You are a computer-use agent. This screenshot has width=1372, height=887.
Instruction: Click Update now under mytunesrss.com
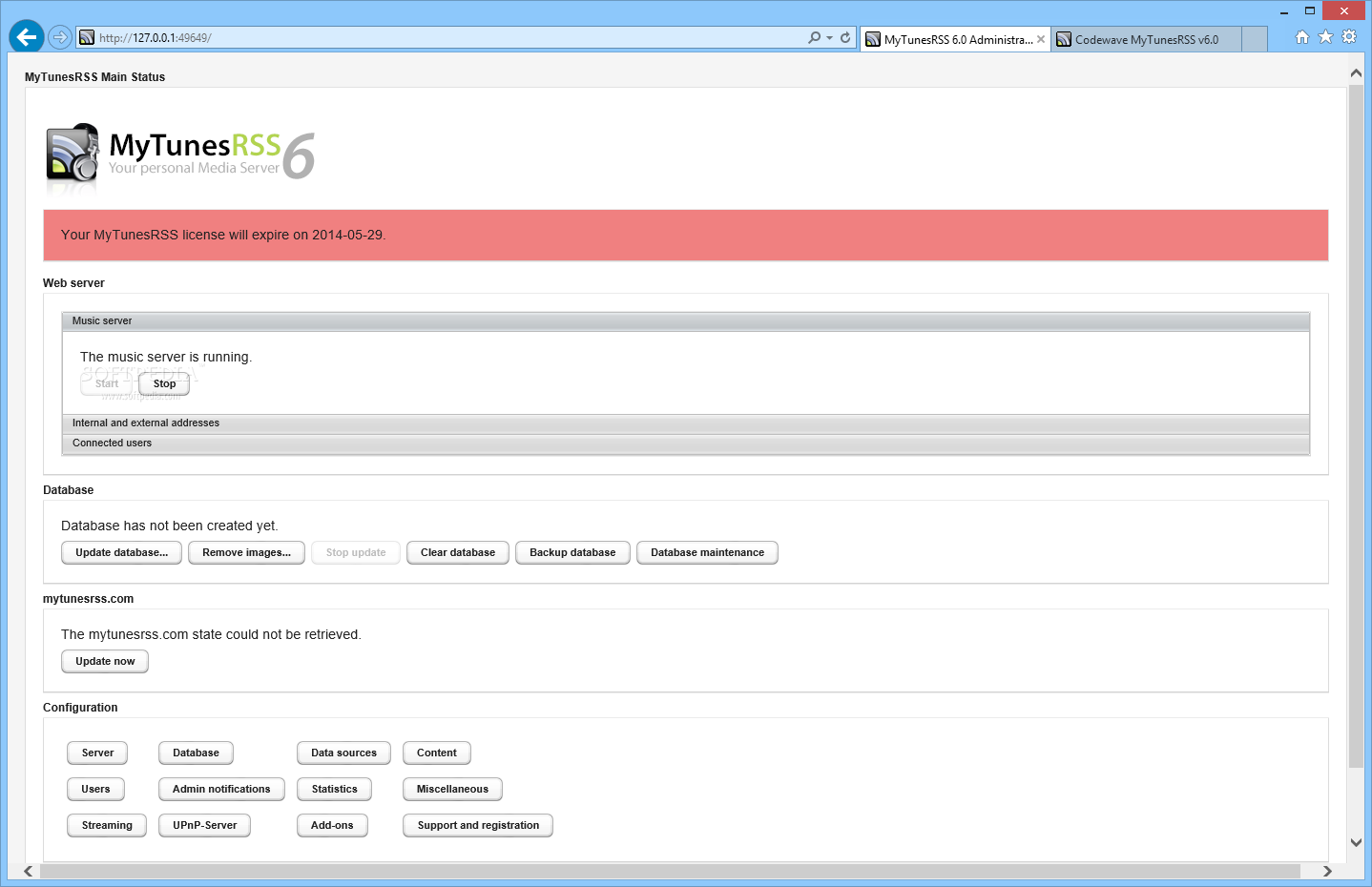[x=105, y=662]
